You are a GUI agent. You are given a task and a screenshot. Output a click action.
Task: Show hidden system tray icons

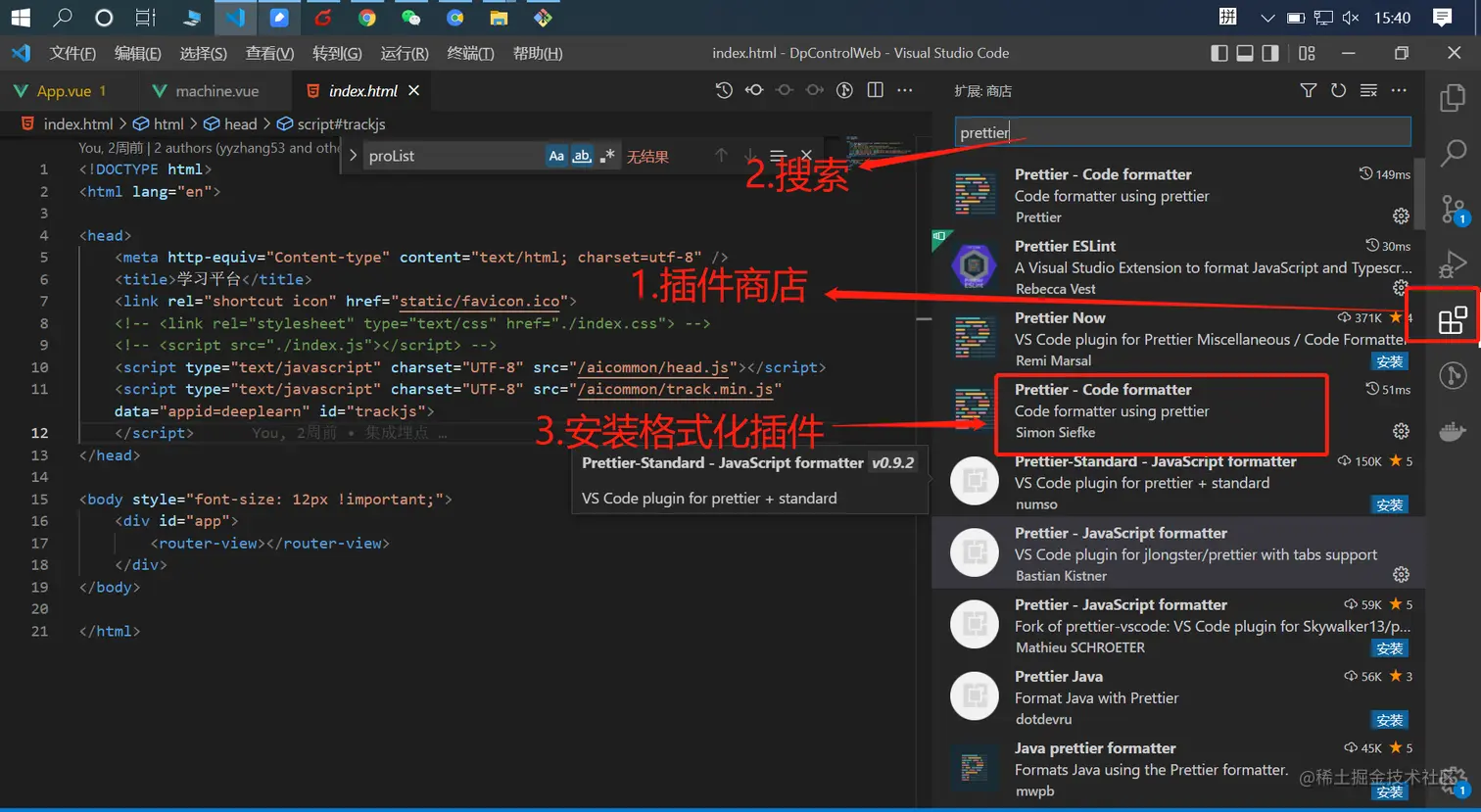point(1267,18)
